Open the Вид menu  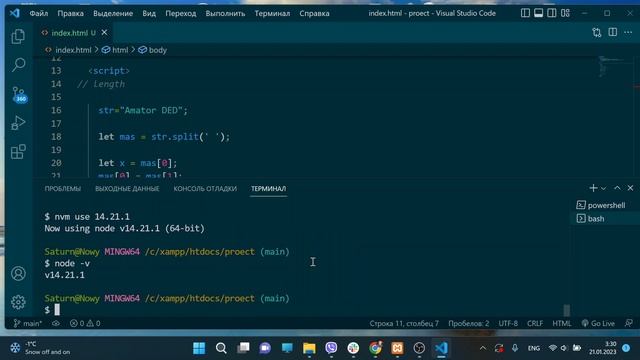point(149,13)
